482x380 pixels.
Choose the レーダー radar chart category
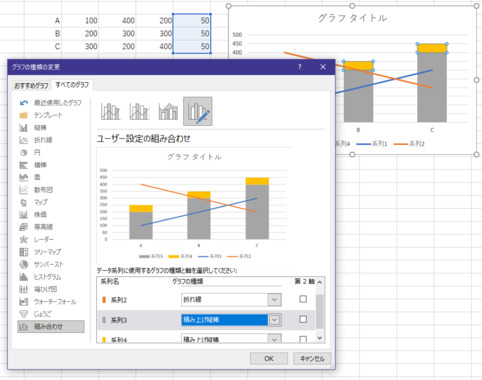[x=36, y=239]
